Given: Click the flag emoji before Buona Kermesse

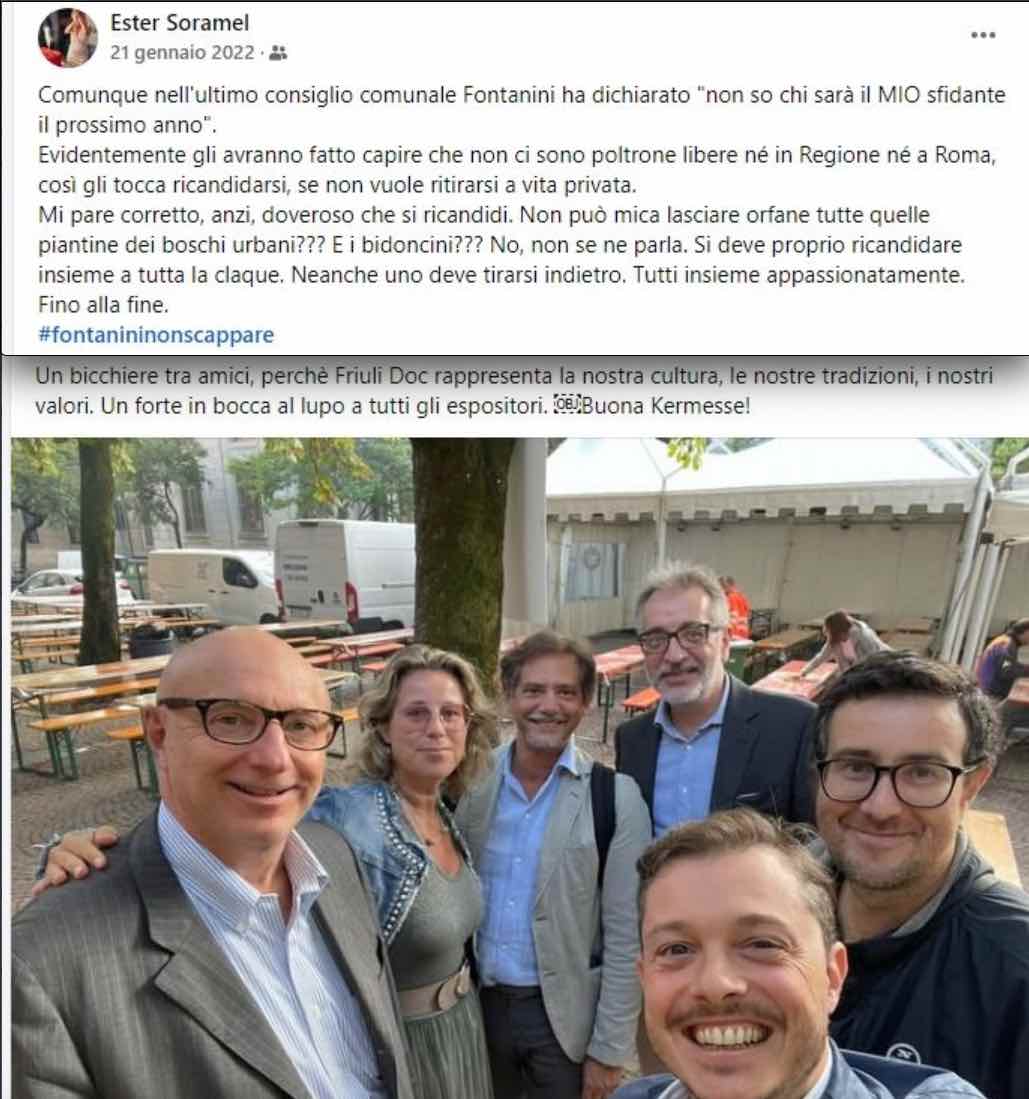Looking at the screenshot, I should 565,405.
